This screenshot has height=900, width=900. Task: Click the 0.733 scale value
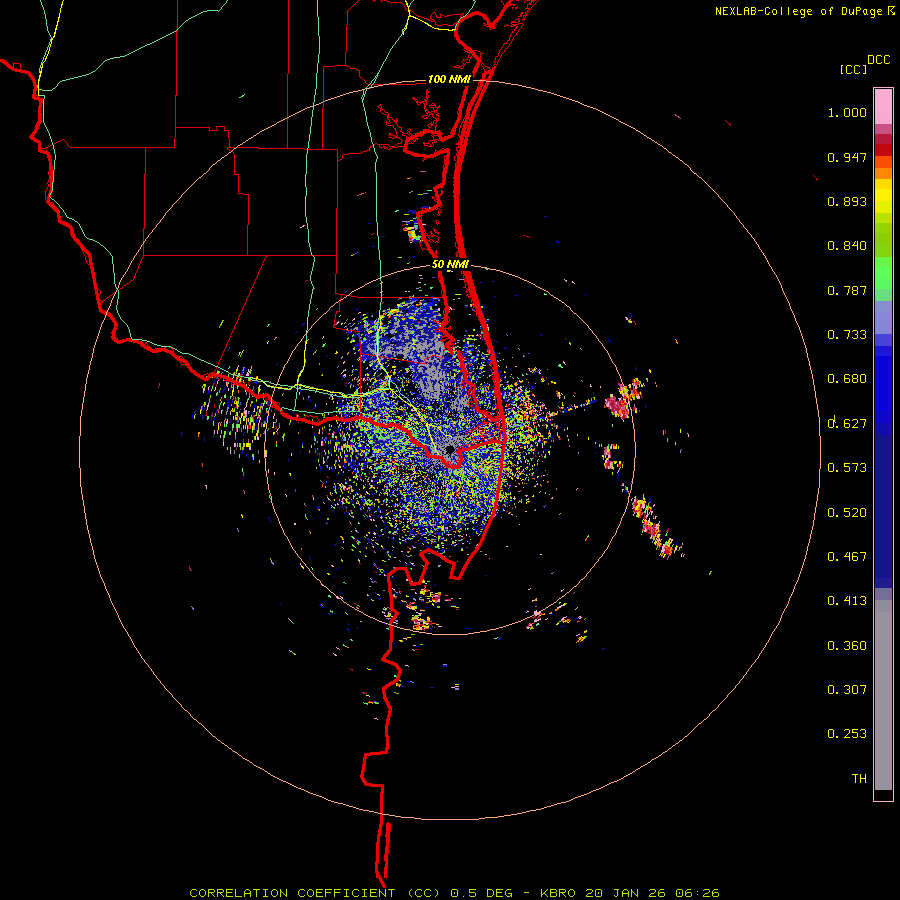(x=847, y=335)
